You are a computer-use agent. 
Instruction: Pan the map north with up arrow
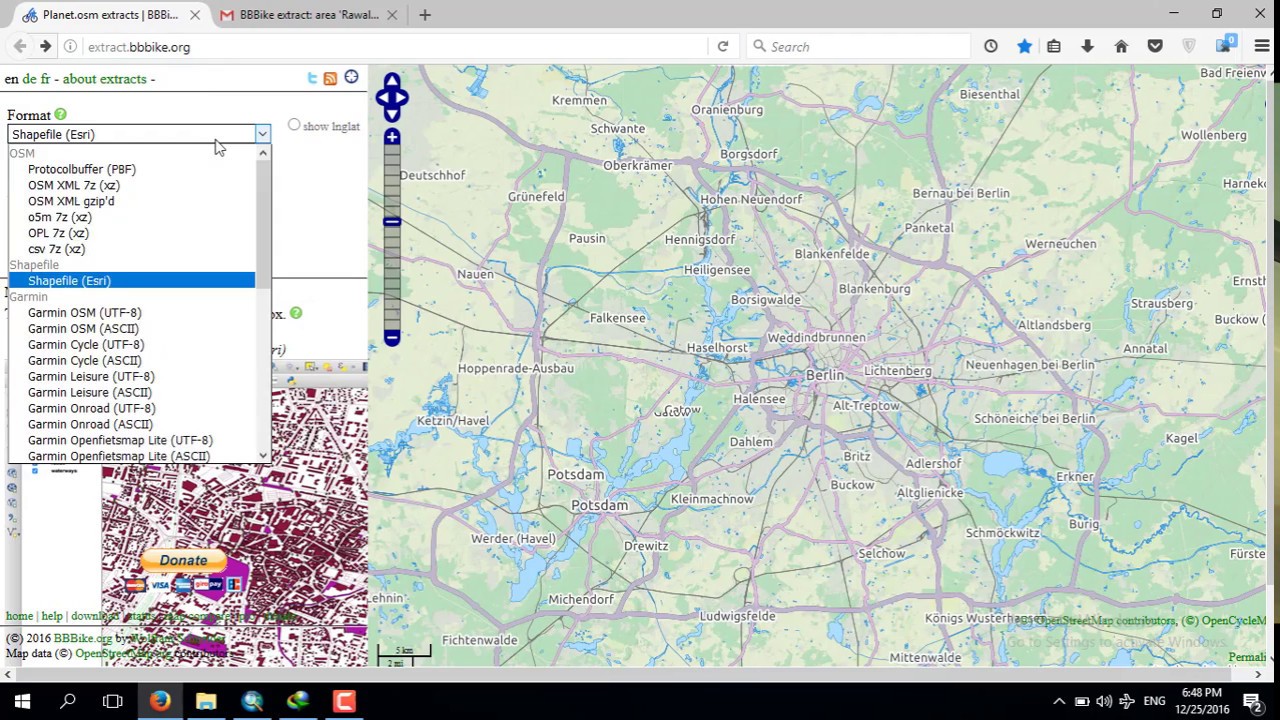click(392, 80)
